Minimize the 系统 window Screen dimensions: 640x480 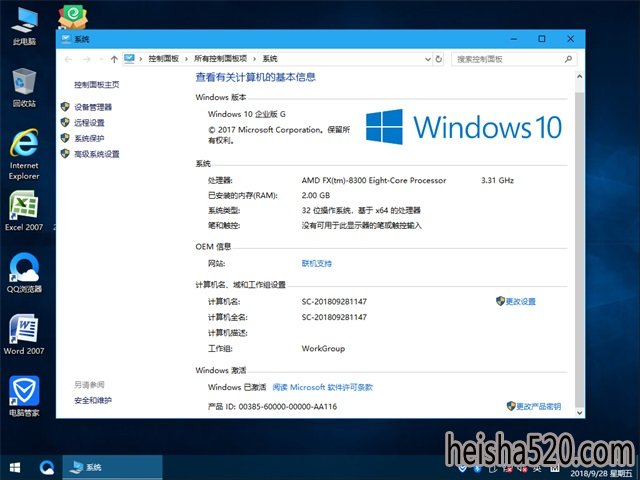click(514, 39)
